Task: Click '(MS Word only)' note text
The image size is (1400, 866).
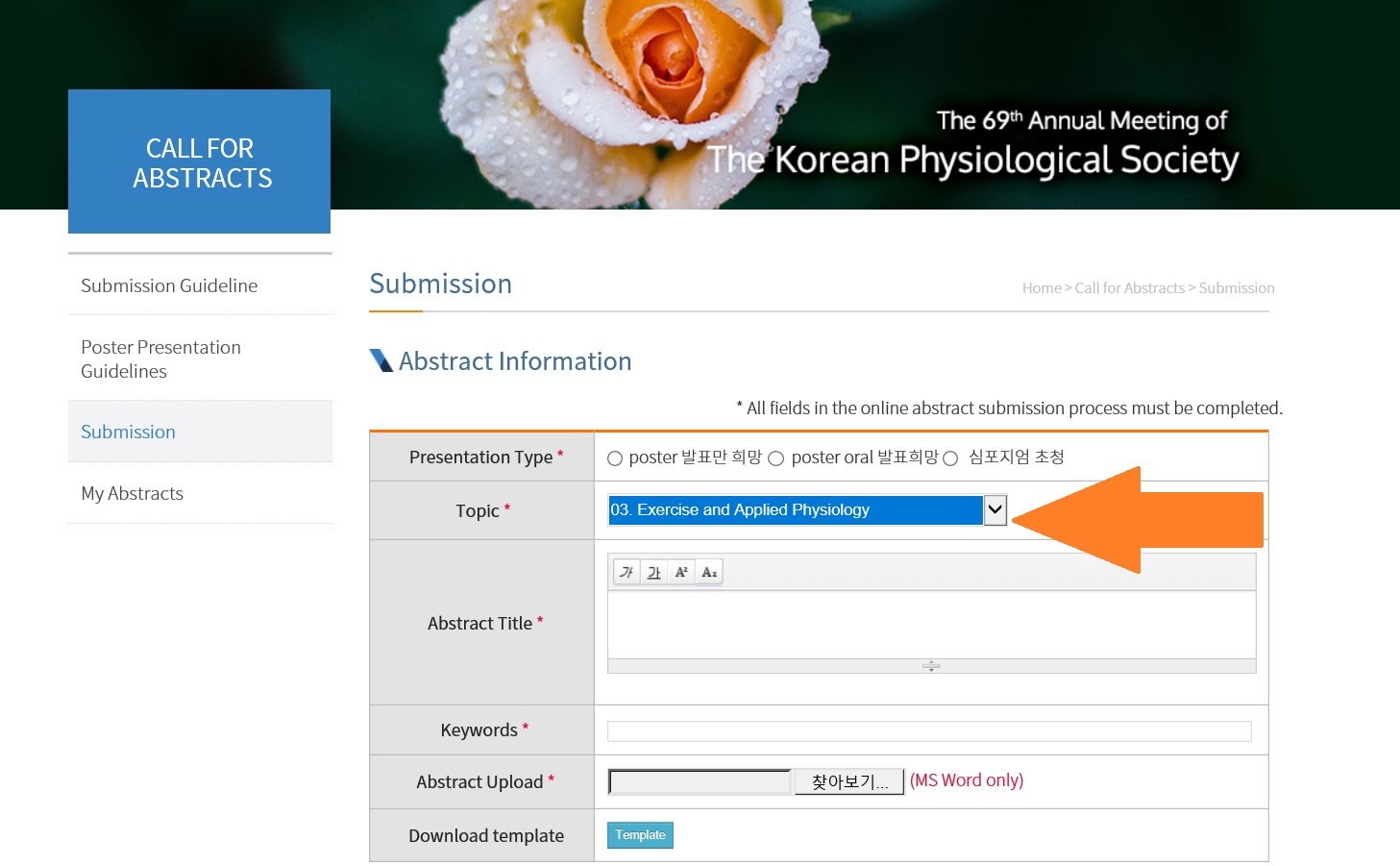Action: [x=967, y=780]
